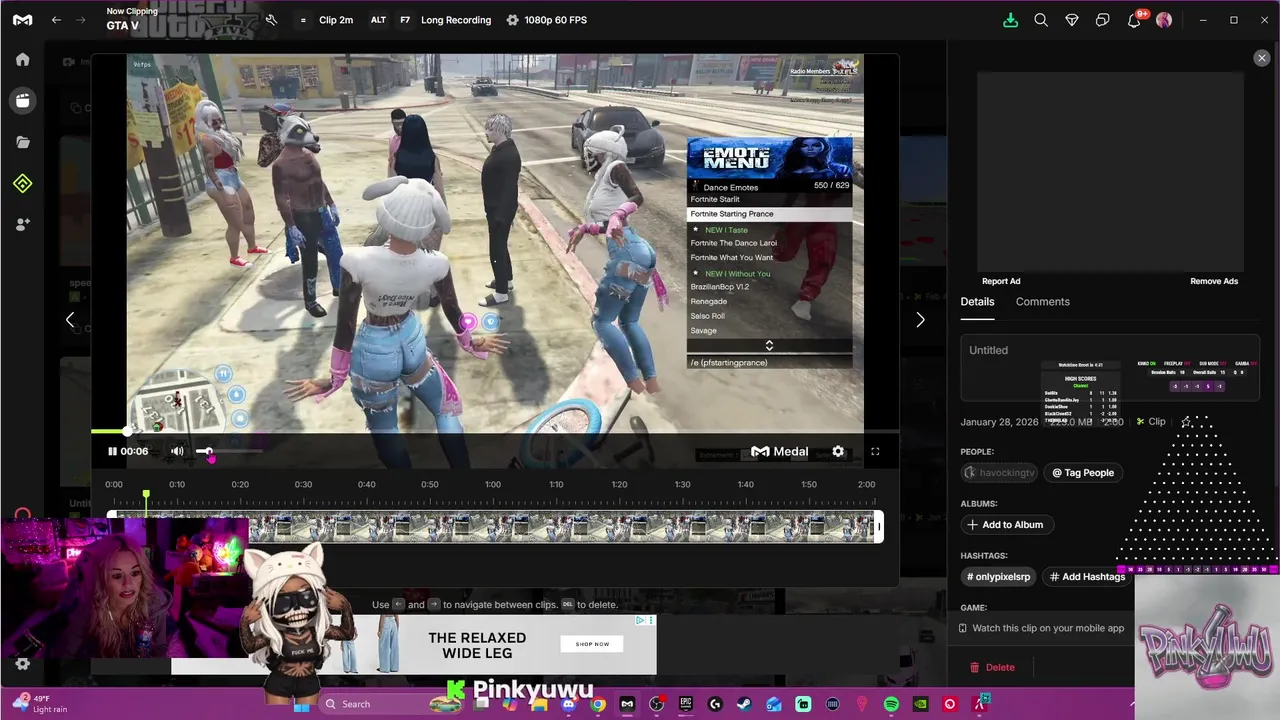The width and height of the screenshot is (1280, 720).
Task: Click the Report Ad link
Action: [1001, 281]
